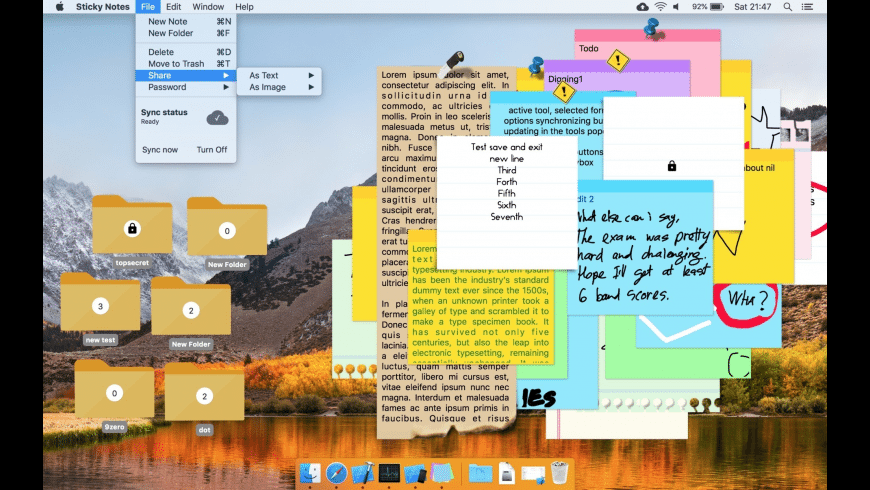Viewport: 870px width, 490px height.
Task: Click the red circled Wha? drawing
Action: (747, 304)
